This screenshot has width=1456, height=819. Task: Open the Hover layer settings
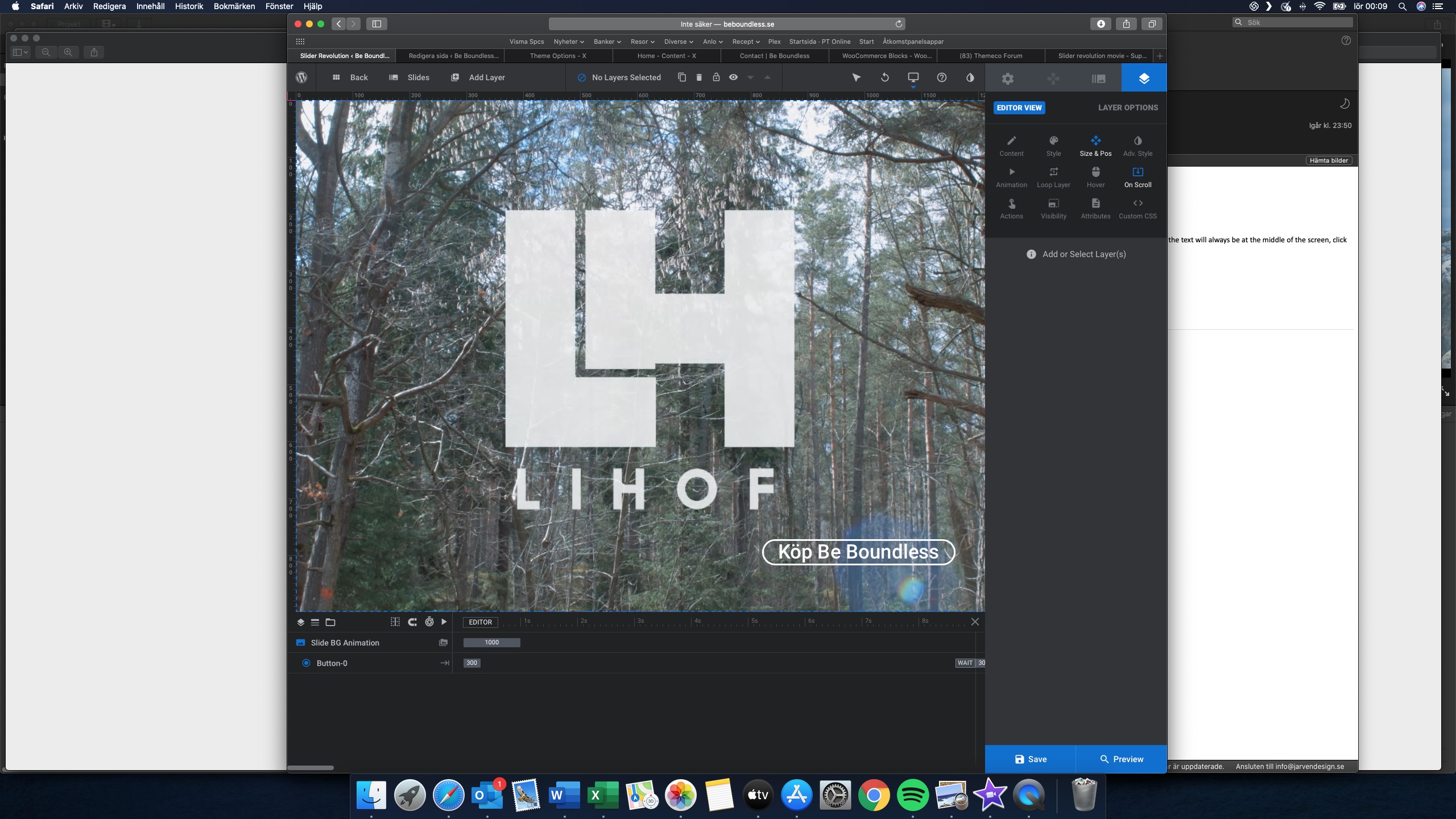coord(1095,177)
